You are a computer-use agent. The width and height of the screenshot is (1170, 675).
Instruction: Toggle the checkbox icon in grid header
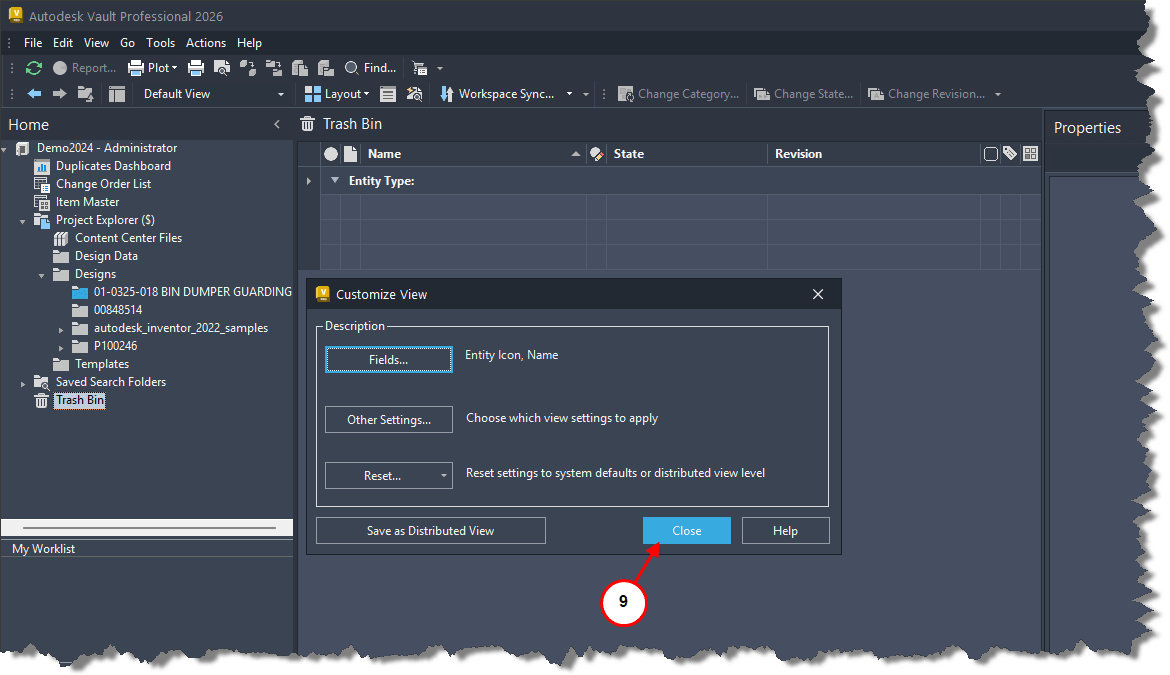point(990,154)
